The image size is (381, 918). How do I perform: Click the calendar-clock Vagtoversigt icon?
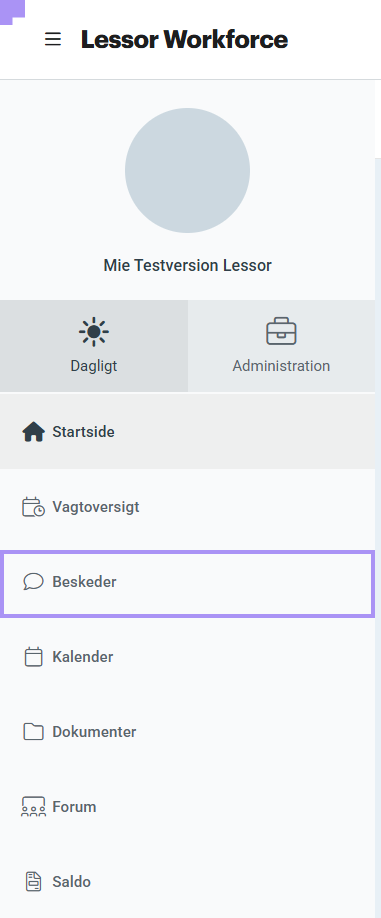click(33, 507)
